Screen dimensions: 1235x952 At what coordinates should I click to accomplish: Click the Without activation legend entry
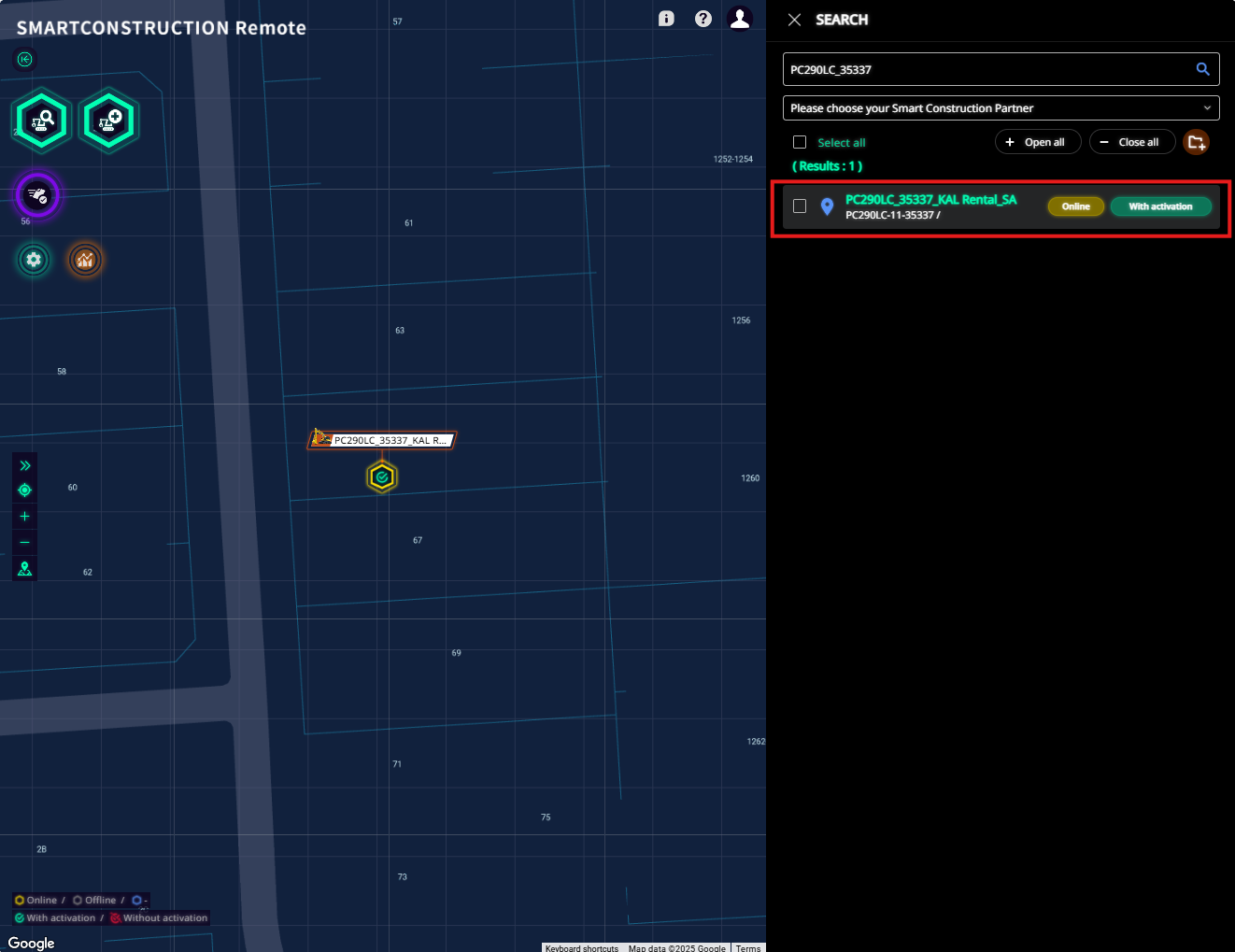pos(159,918)
